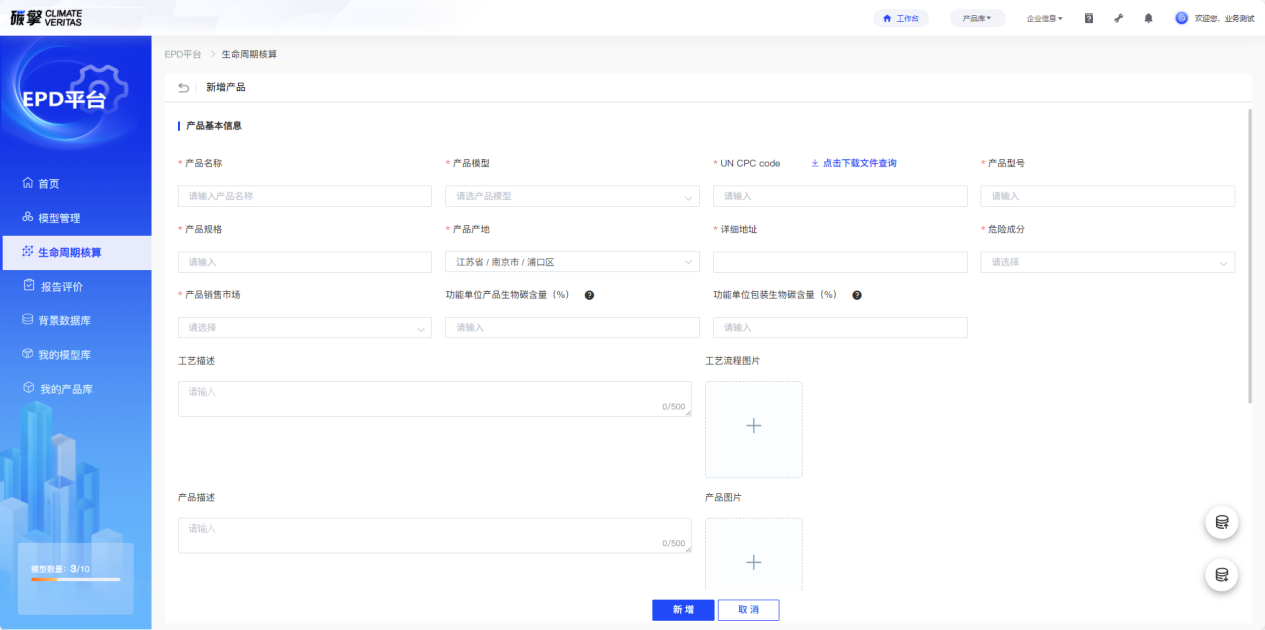The height and width of the screenshot is (630, 1265).
Task: Click help icon beside 功能单位产品生物碳含量
Action: pyautogui.click(x=590, y=296)
